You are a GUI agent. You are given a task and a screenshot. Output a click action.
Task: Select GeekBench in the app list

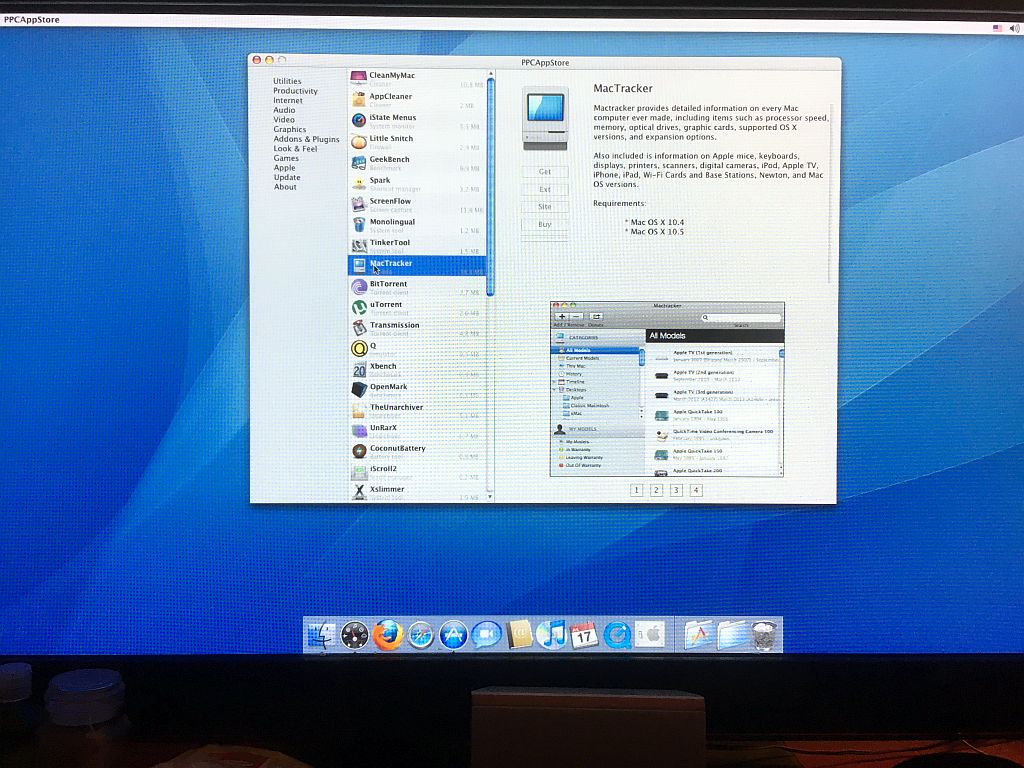click(417, 163)
